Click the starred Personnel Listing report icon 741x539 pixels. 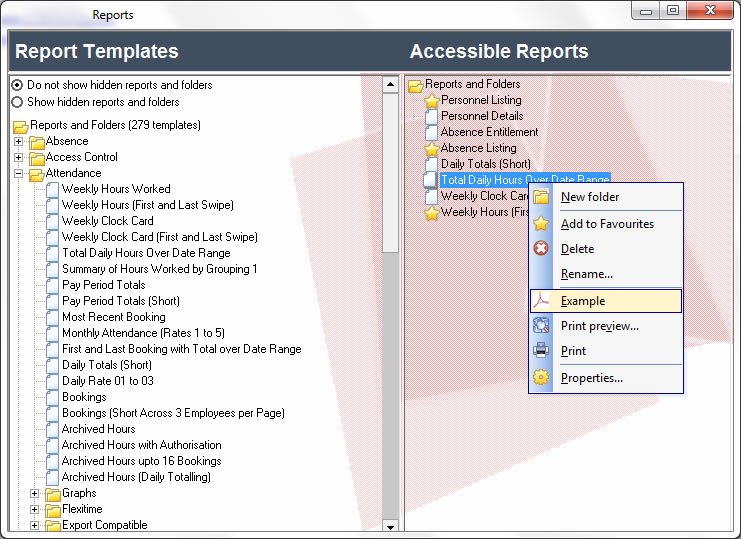[x=432, y=101]
